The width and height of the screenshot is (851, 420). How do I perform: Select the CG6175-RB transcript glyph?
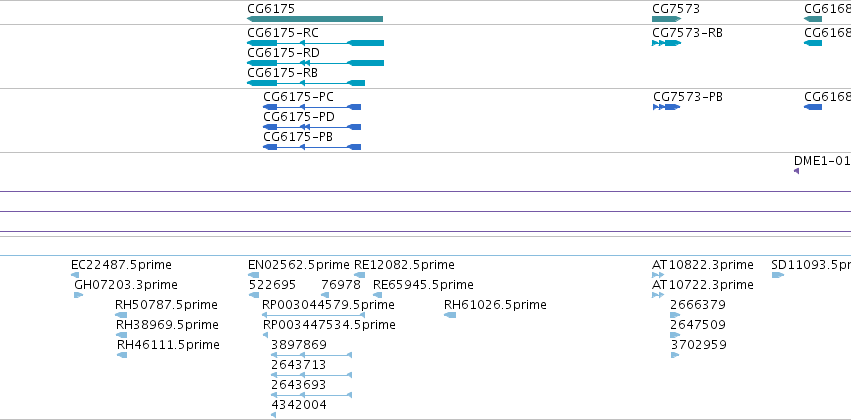coord(306,83)
